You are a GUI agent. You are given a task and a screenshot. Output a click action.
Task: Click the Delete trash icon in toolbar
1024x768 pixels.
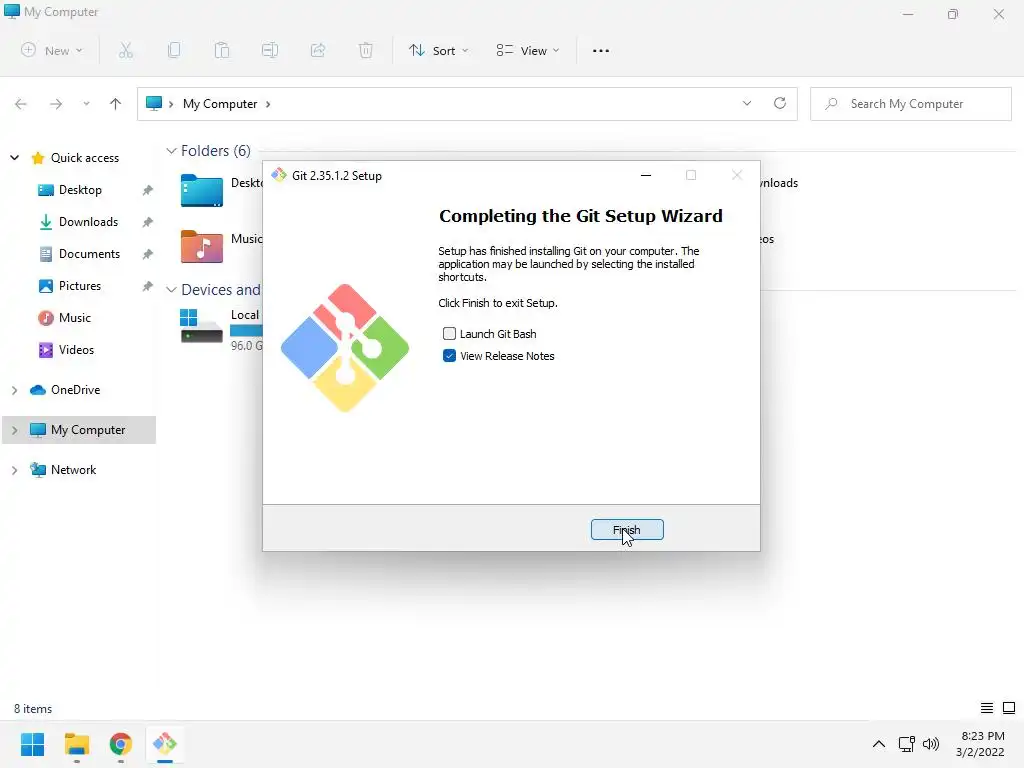point(366,50)
